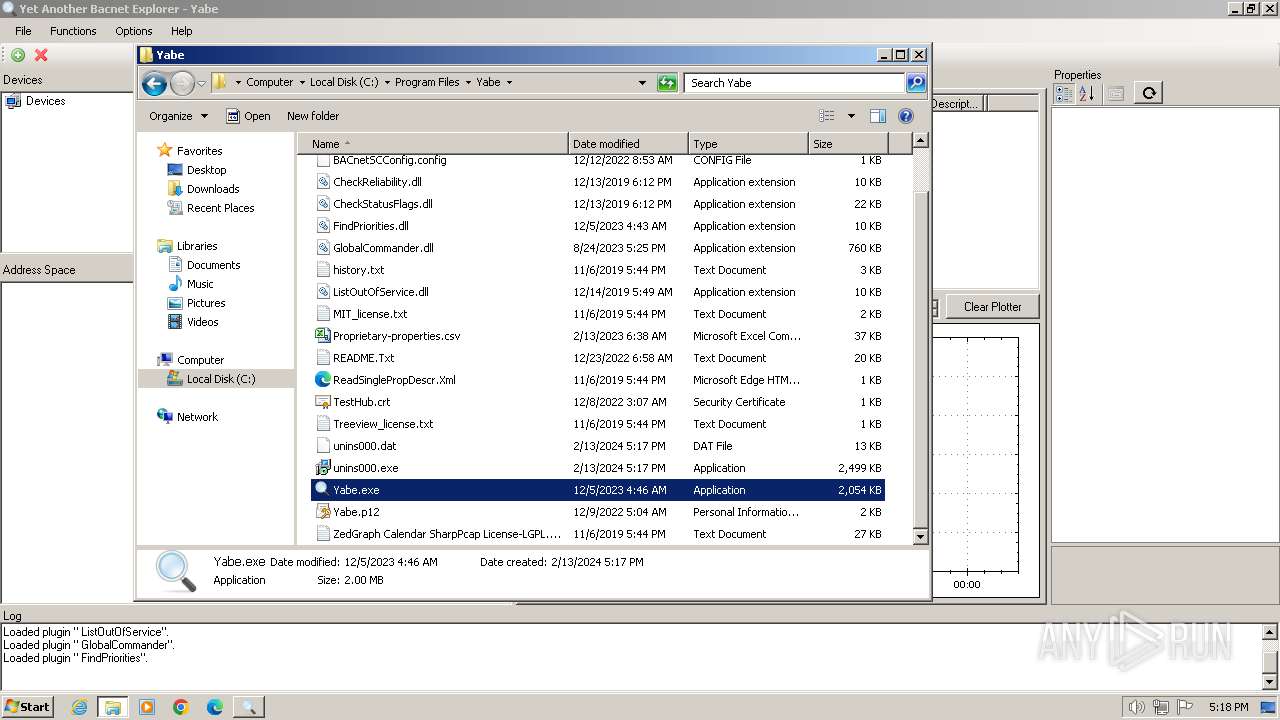The width and height of the screenshot is (1280, 720).
Task: Expand the Yabe breadcrumb arrow
Action: [508, 83]
